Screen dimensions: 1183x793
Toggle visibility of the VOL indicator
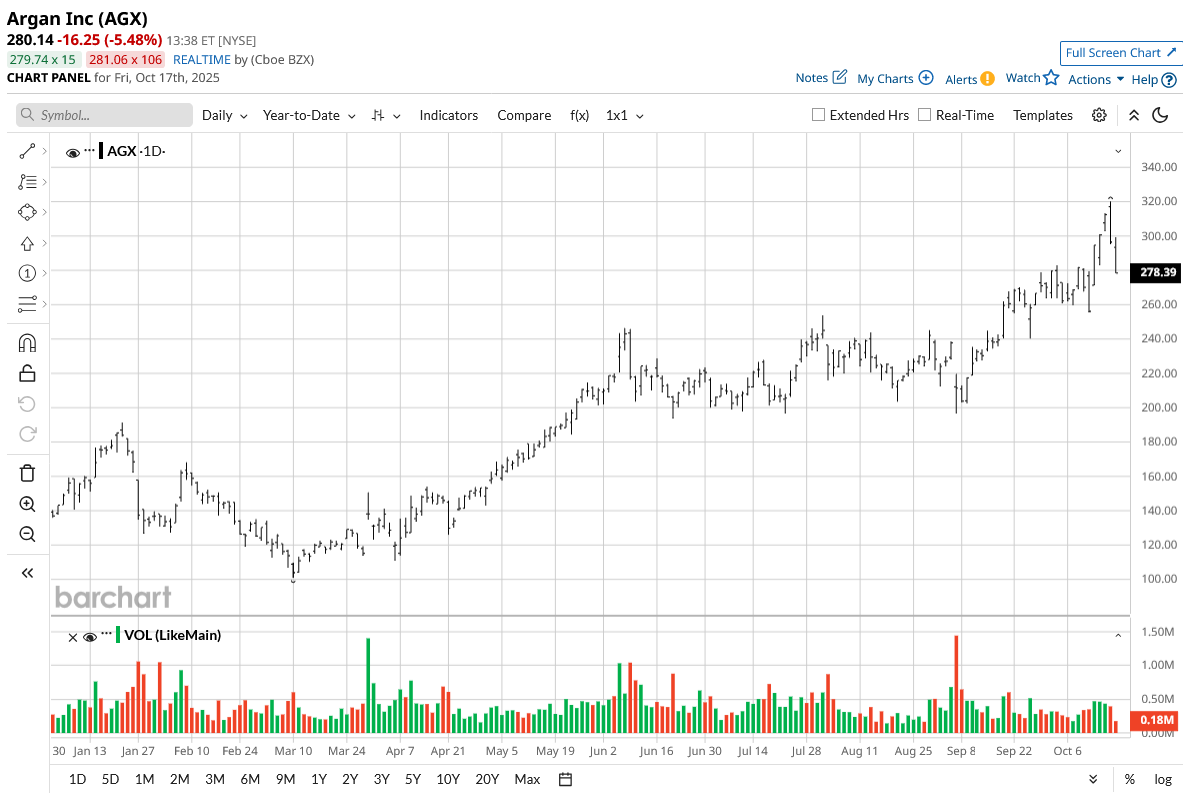(89, 638)
